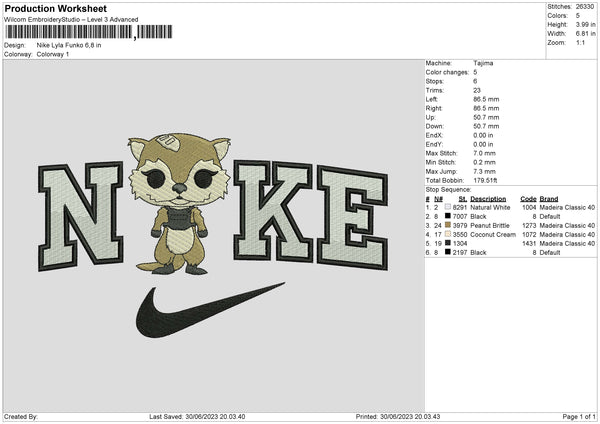Click the 'Brand' column header
Screen dimensions: 600x424
point(549,199)
